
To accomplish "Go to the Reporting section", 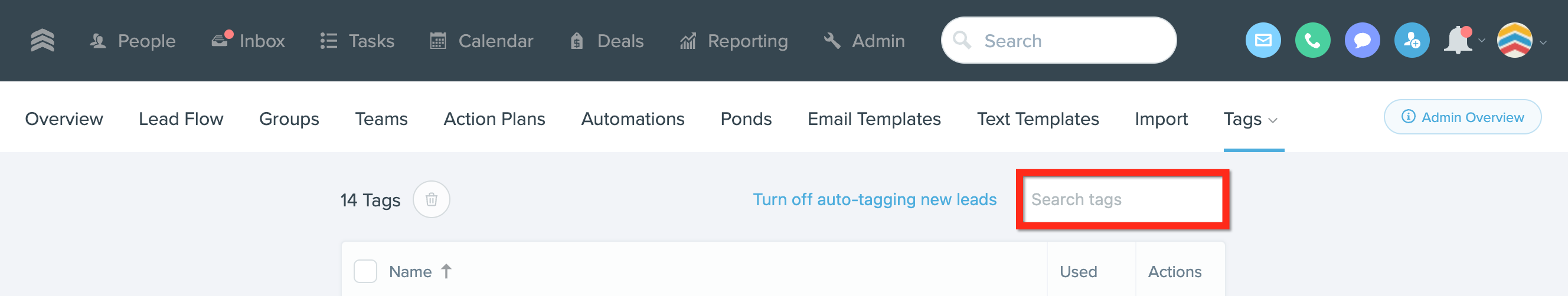I will coord(733,41).
